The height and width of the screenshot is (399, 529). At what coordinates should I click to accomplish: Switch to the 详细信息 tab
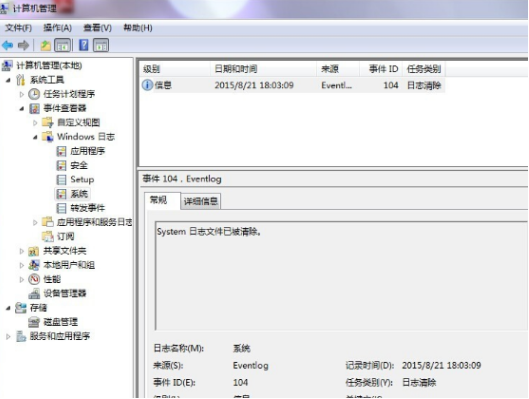(200, 201)
